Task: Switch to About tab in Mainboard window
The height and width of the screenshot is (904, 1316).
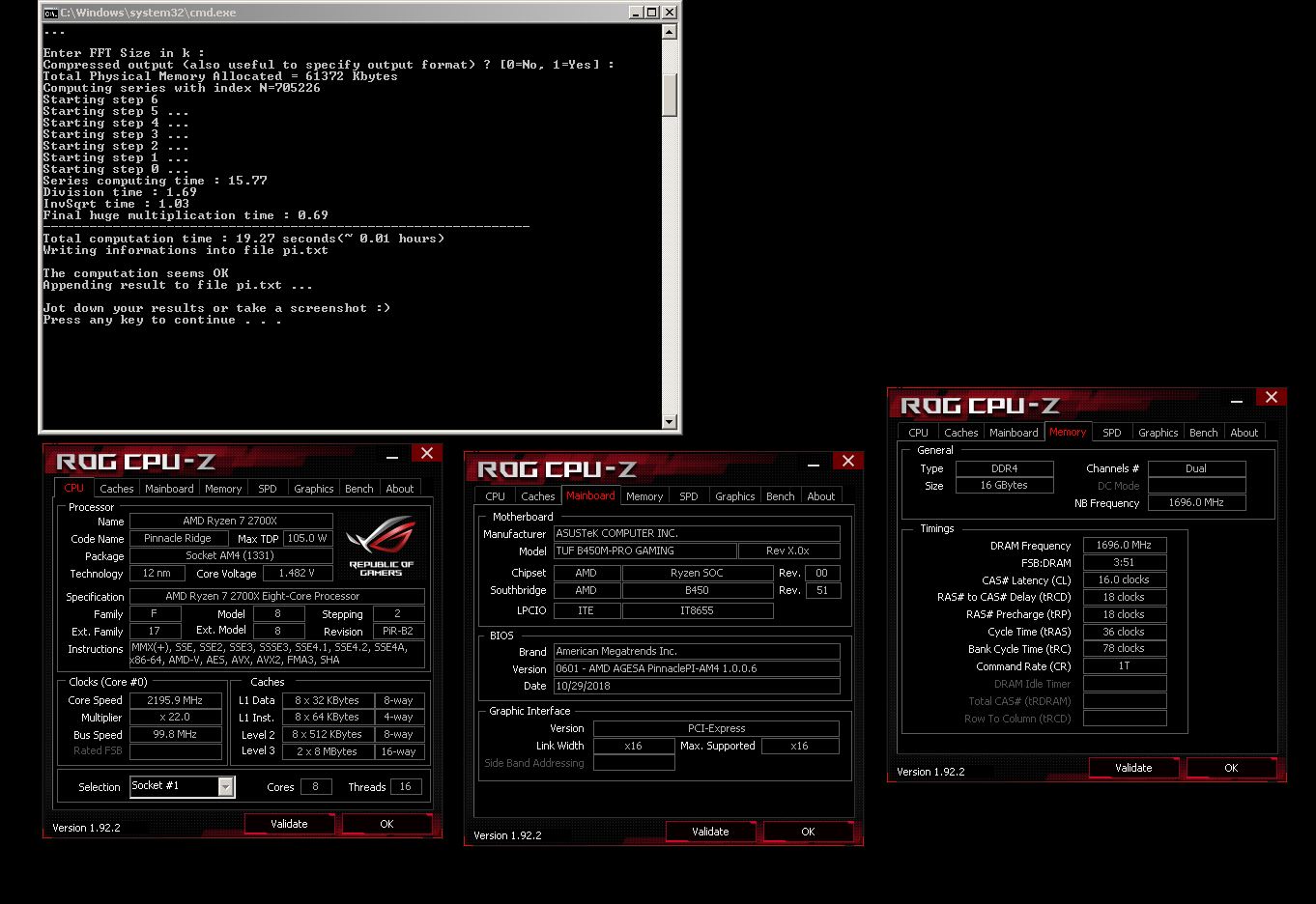Action: tap(821, 496)
